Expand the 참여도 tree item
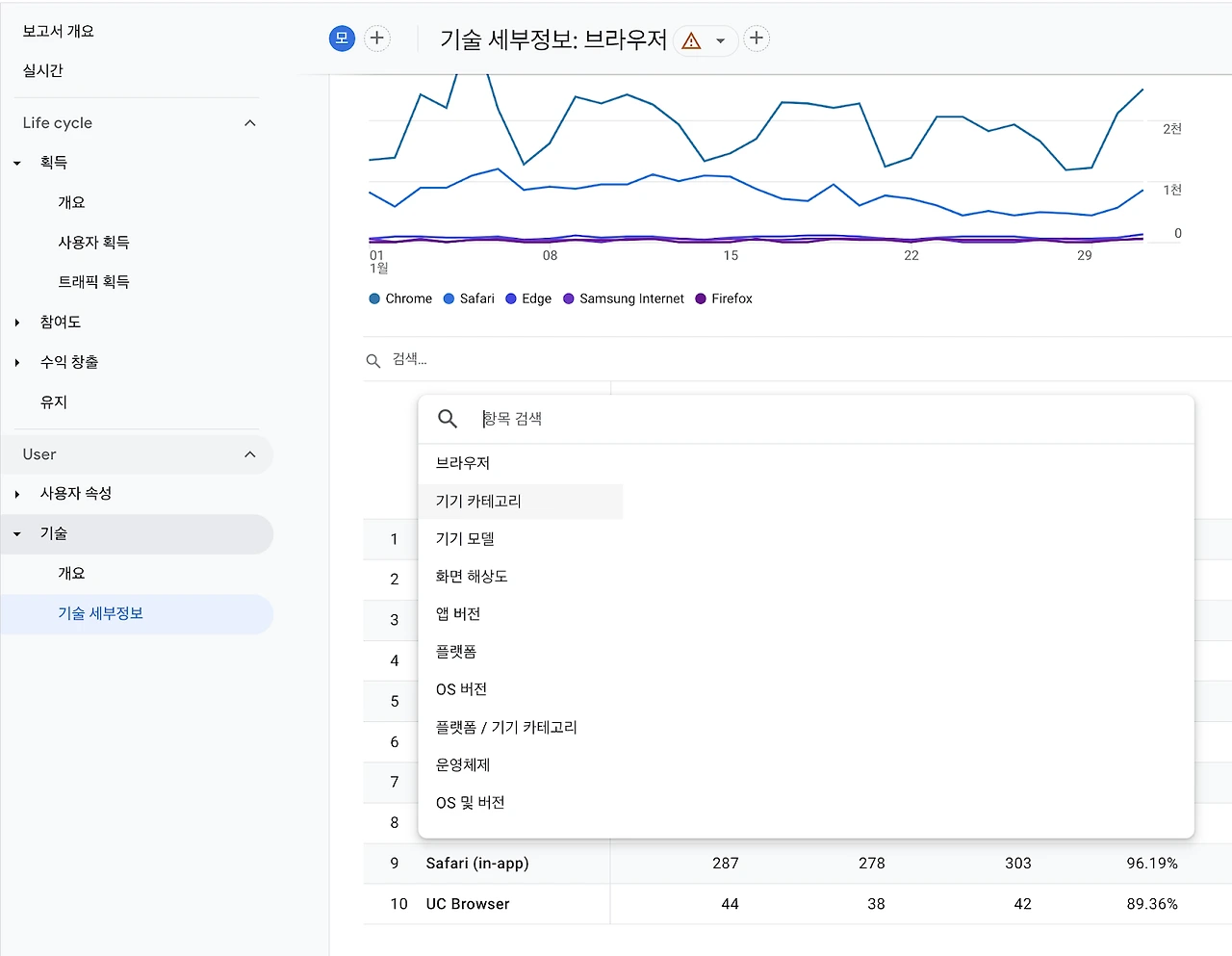1232x956 pixels. [x=17, y=323]
